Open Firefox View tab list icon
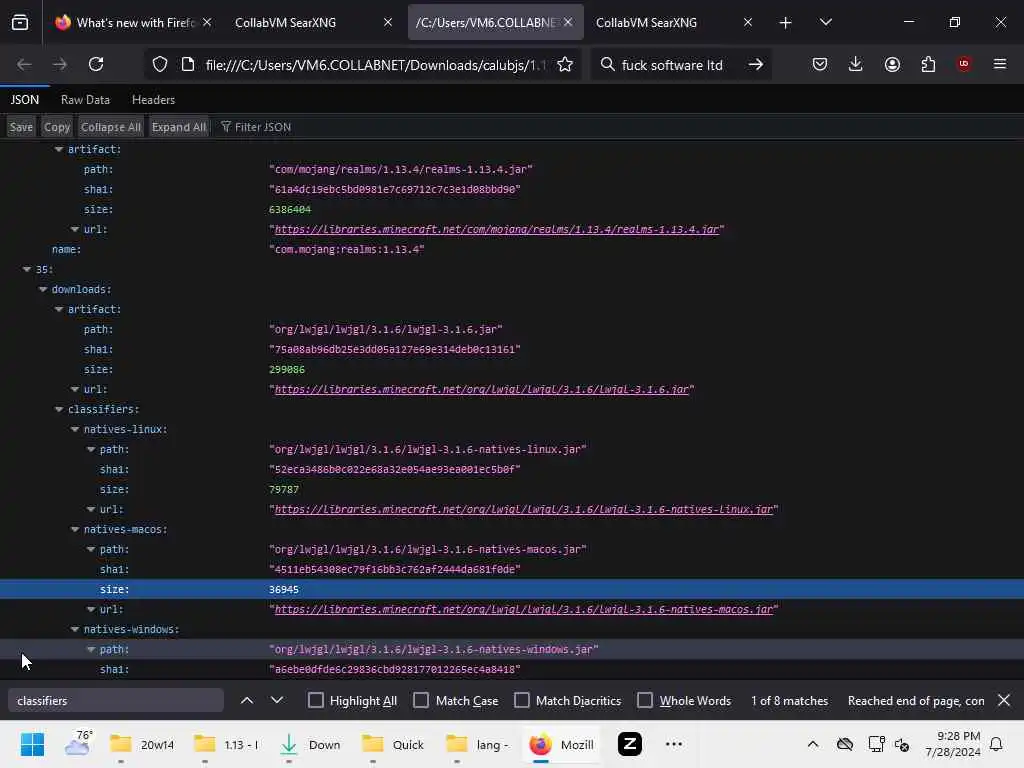 [x=20, y=22]
